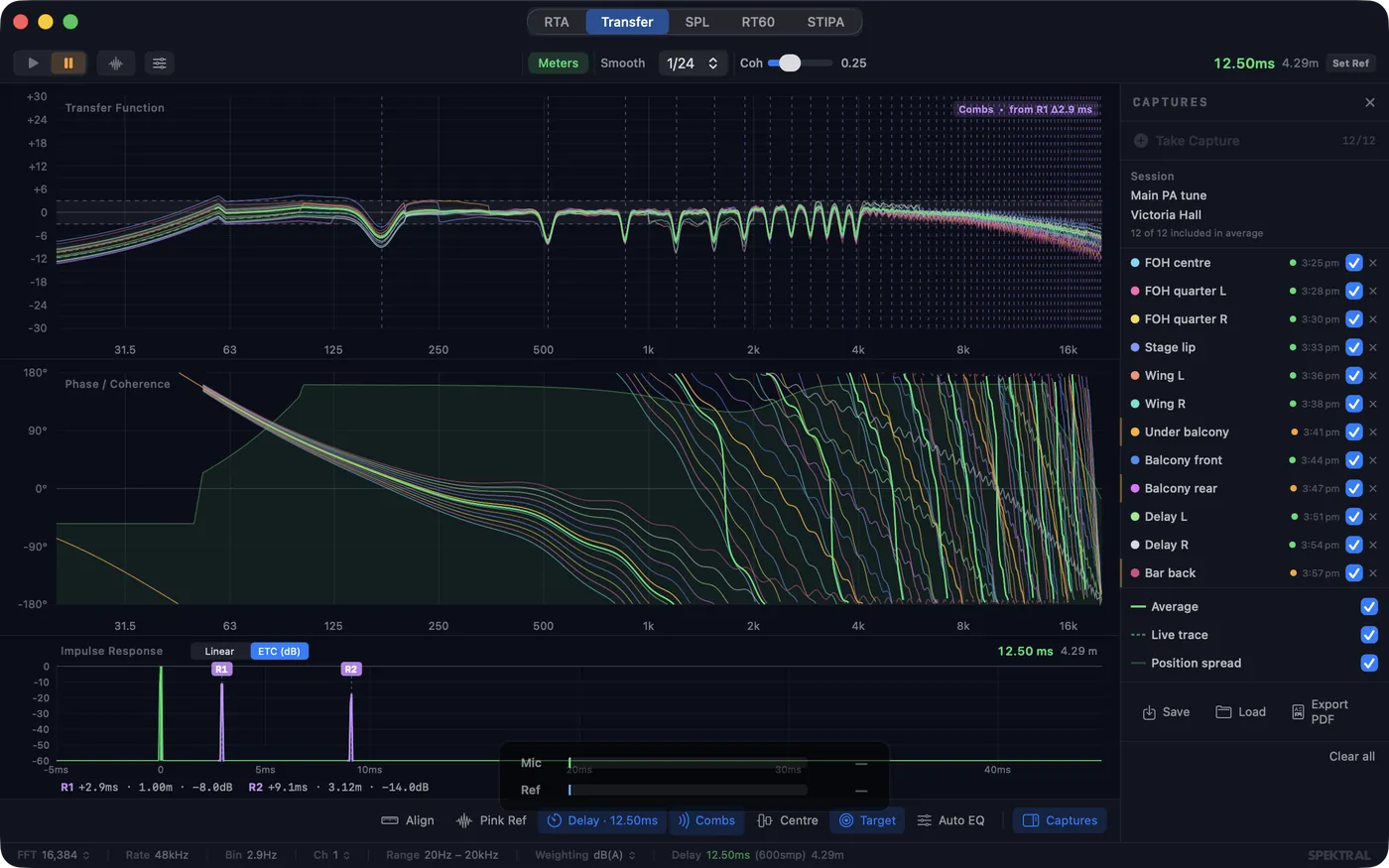Switch to the RT60 tab

point(758,22)
